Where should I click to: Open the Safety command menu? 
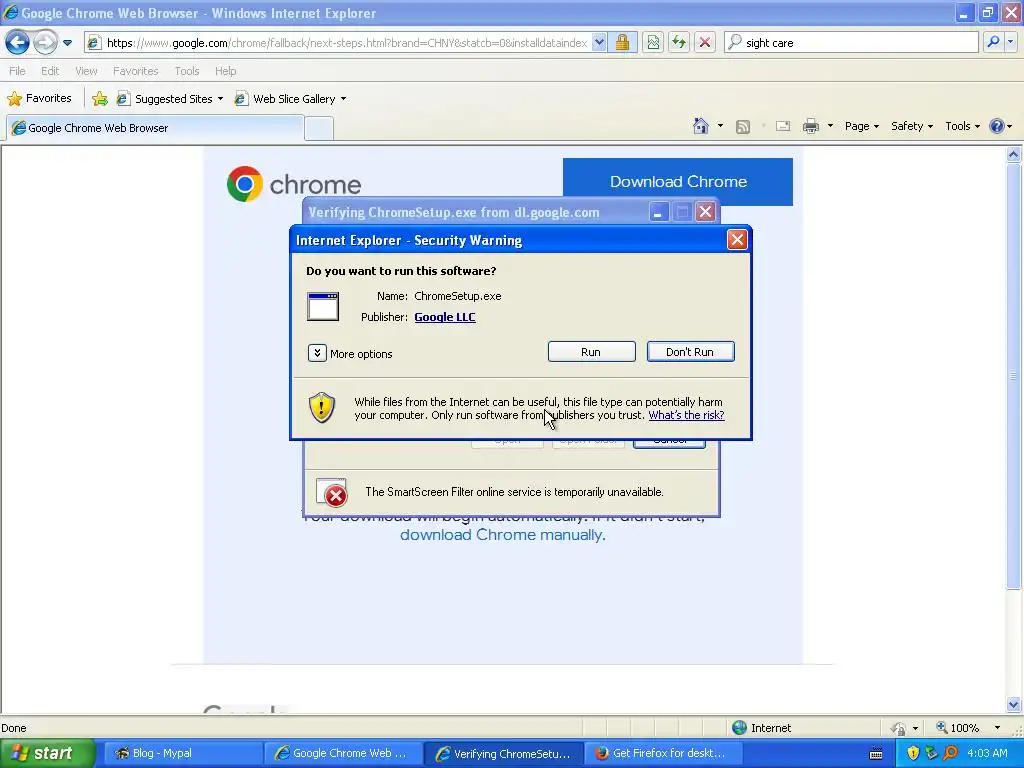pos(912,126)
